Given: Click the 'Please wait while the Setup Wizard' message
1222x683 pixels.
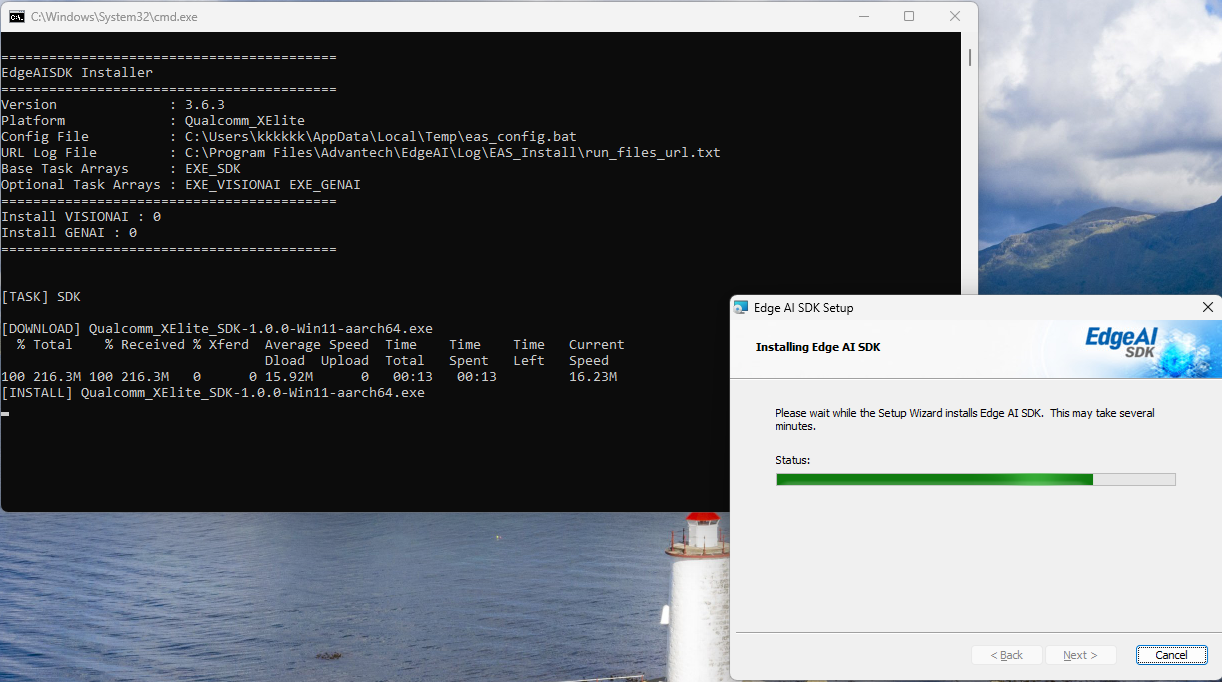Looking at the screenshot, I should coord(965,419).
